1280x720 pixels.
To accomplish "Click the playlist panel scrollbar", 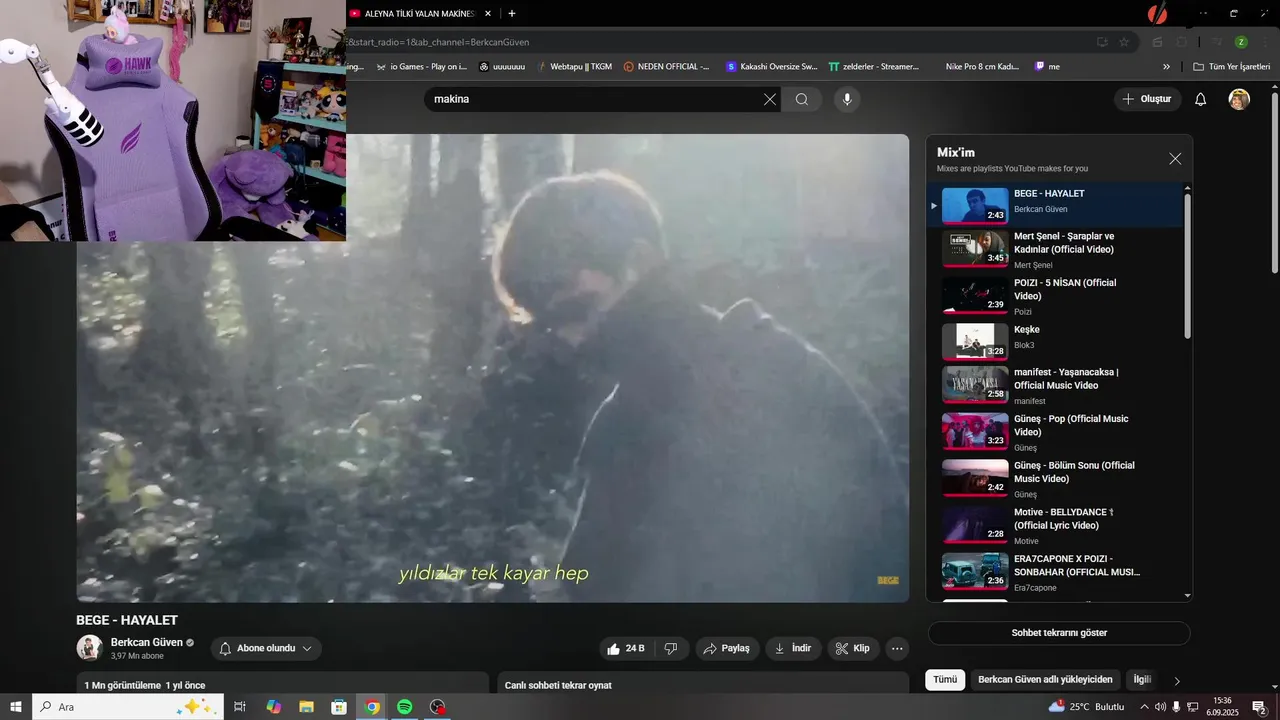I will point(1188,265).
